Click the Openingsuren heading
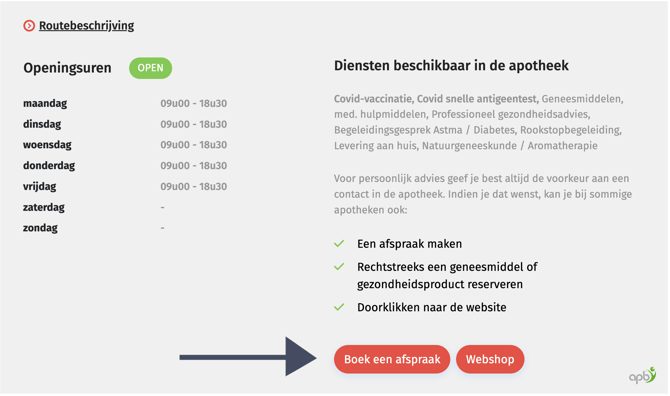Screen dimensions: 670x396 click(68, 68)
